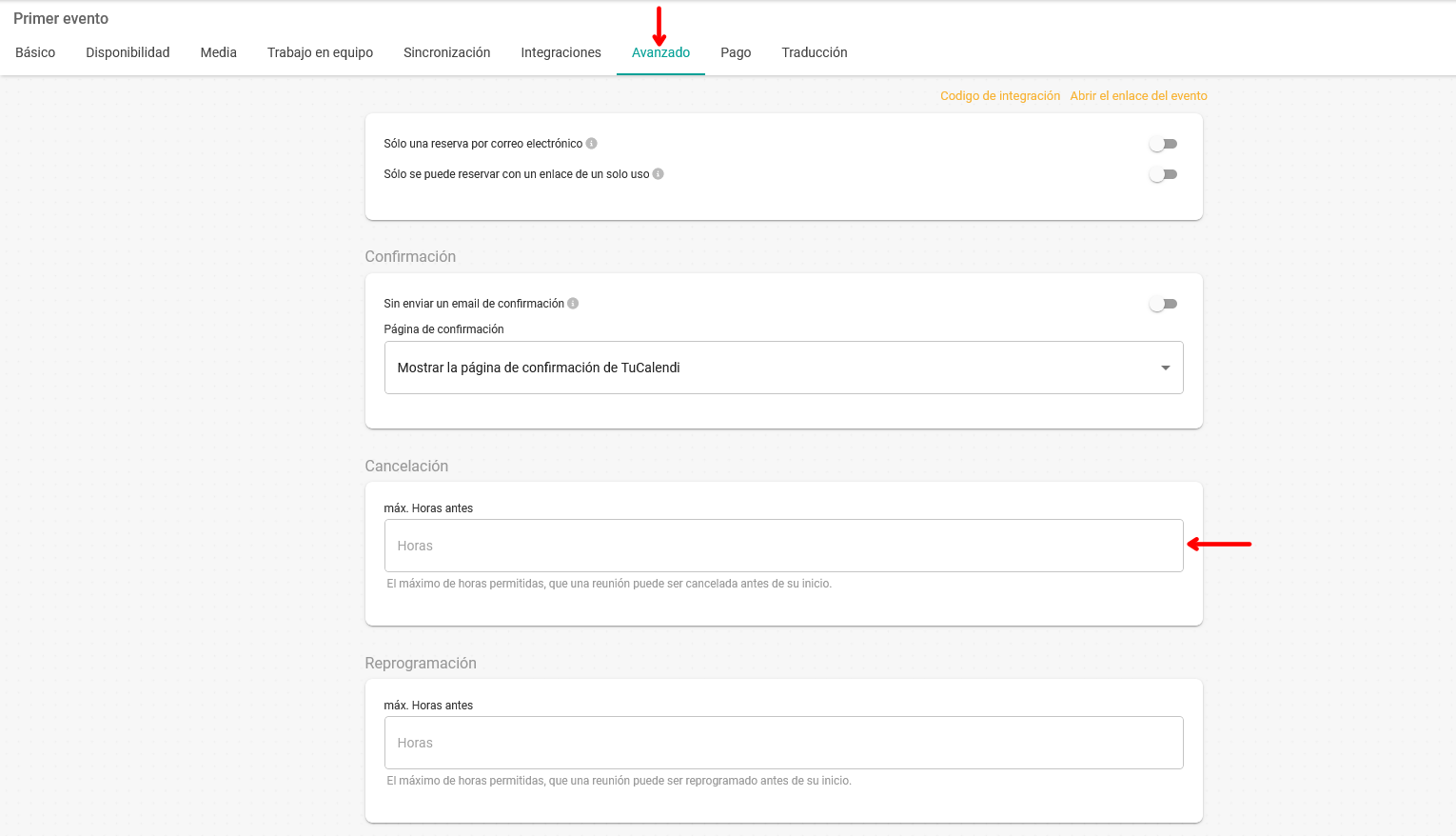Click the 'Primer evento' title

pos(61,18)
